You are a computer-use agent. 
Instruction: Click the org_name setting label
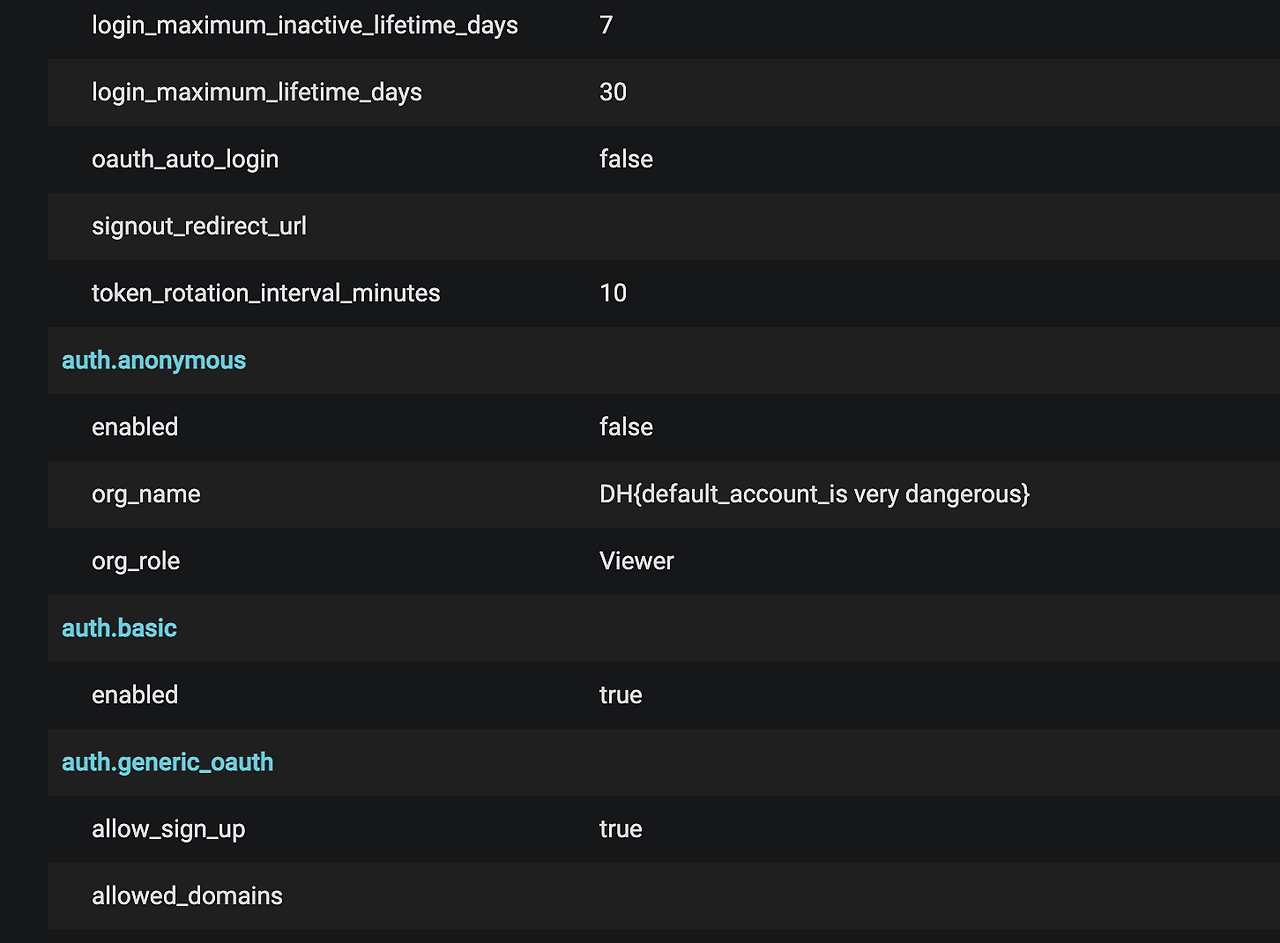(146, 494)
